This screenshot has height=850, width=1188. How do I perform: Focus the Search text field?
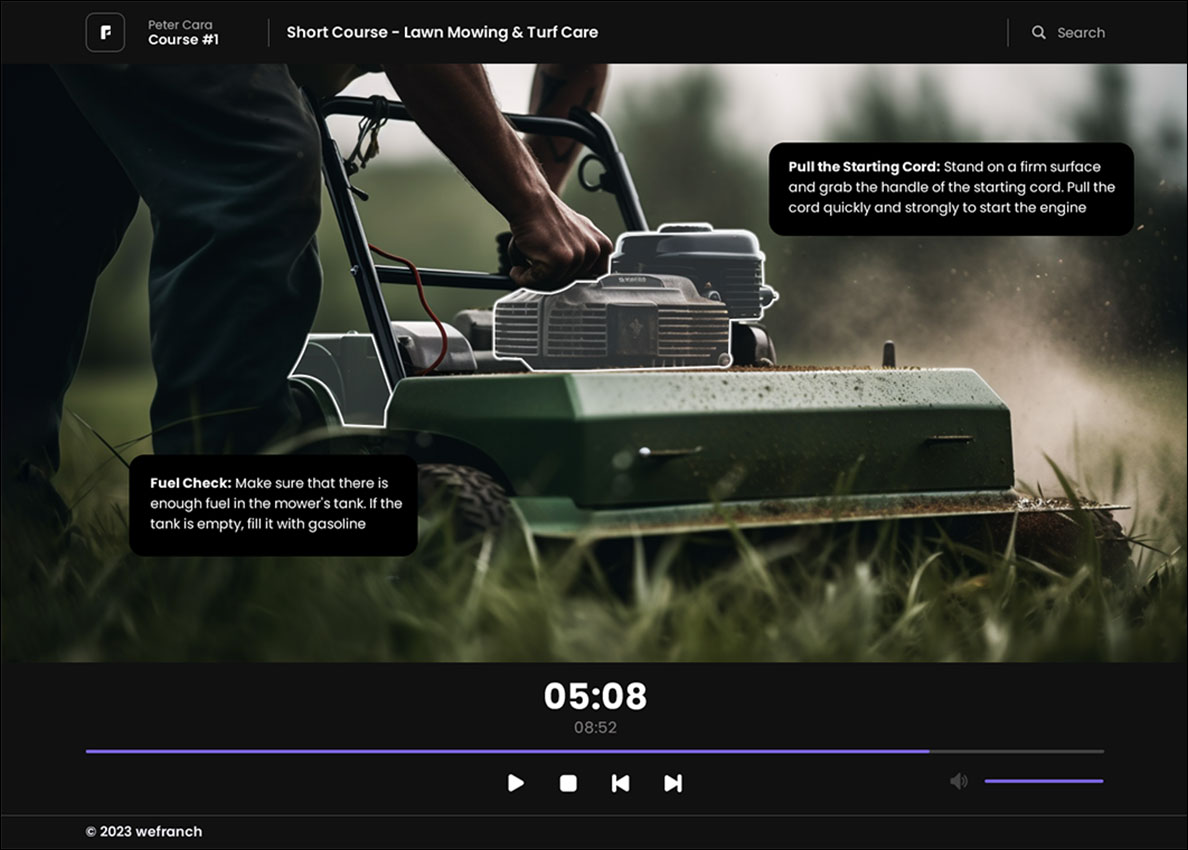point(1081,32)
